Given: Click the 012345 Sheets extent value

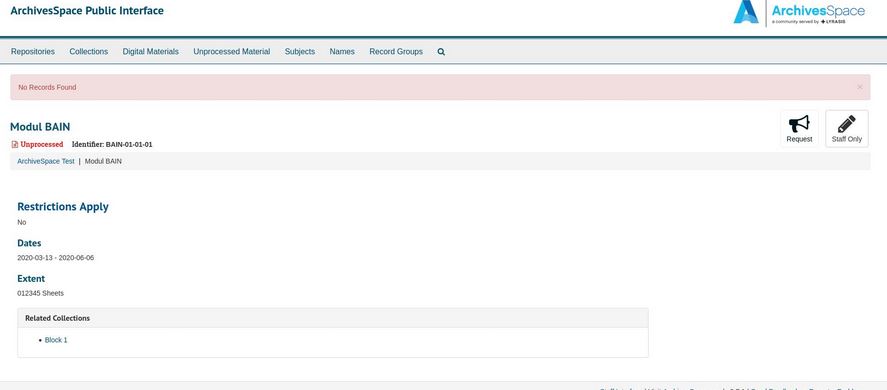Looking at the screenshot, I should point(40,293).
